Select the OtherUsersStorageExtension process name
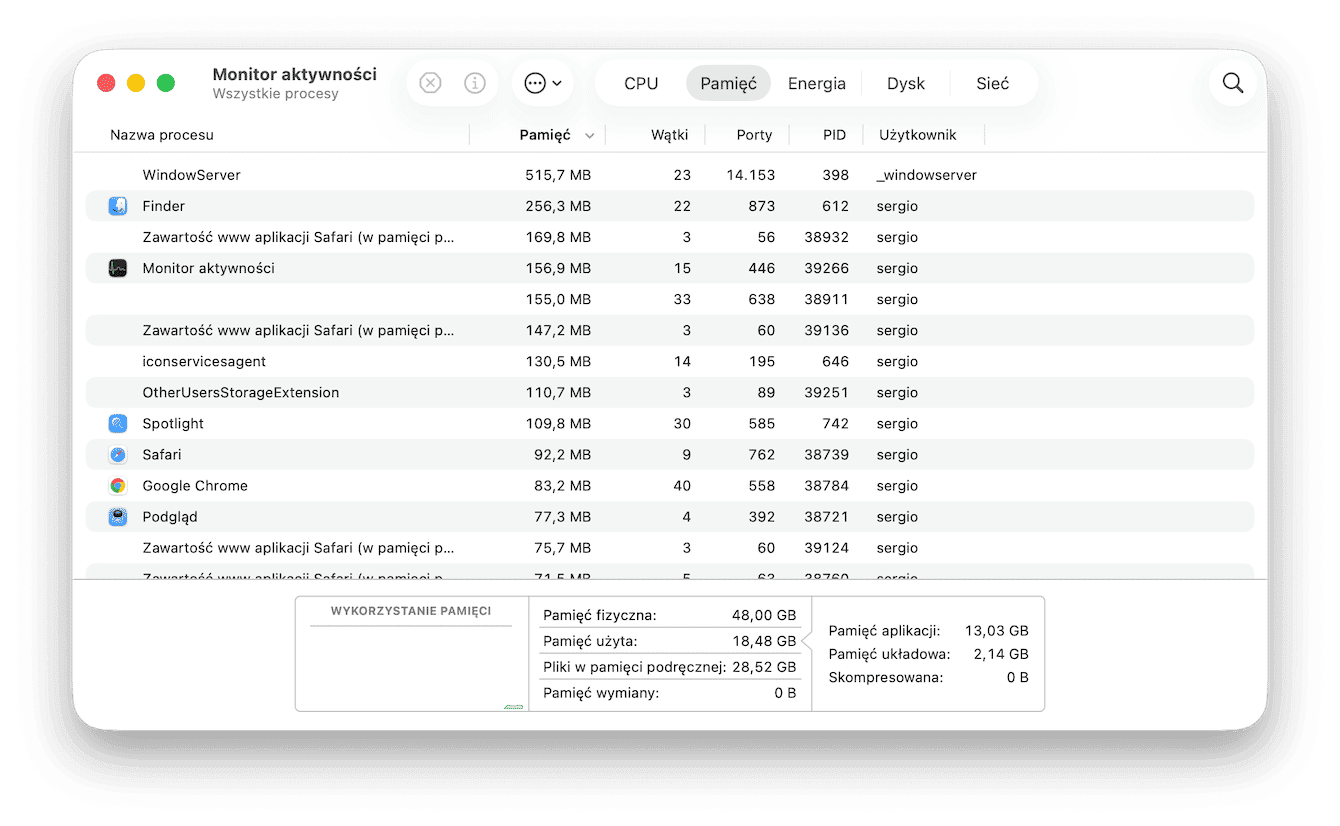 click(x=240, y=392)
